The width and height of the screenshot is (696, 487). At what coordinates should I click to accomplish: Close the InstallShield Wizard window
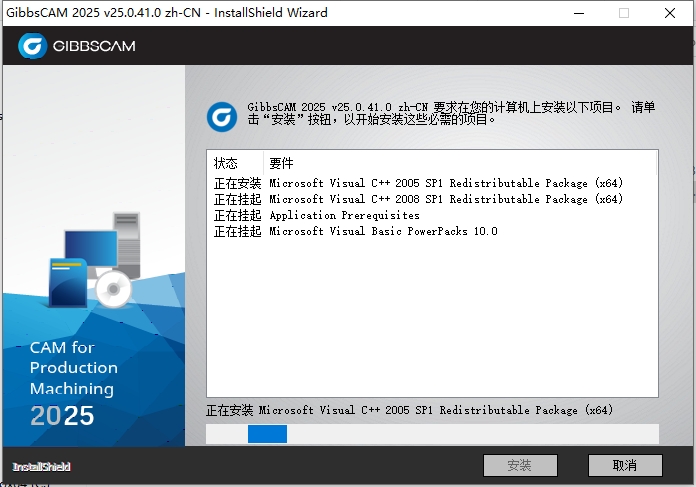(670, 13)
